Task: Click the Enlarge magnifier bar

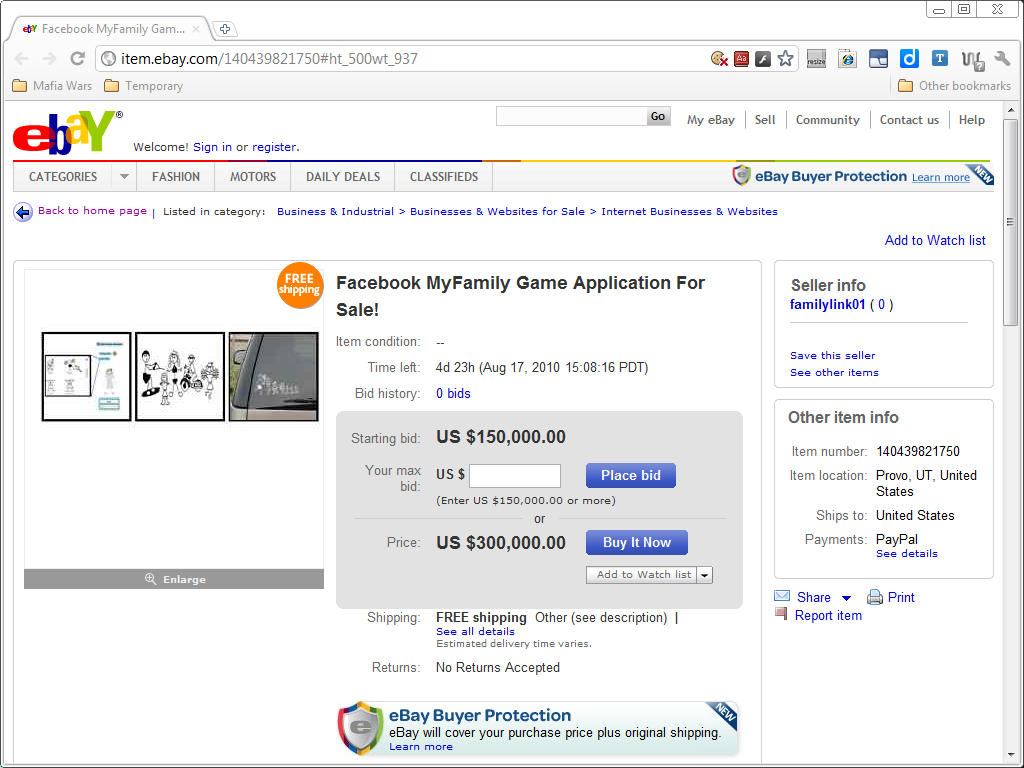Action: click(174, 579)
